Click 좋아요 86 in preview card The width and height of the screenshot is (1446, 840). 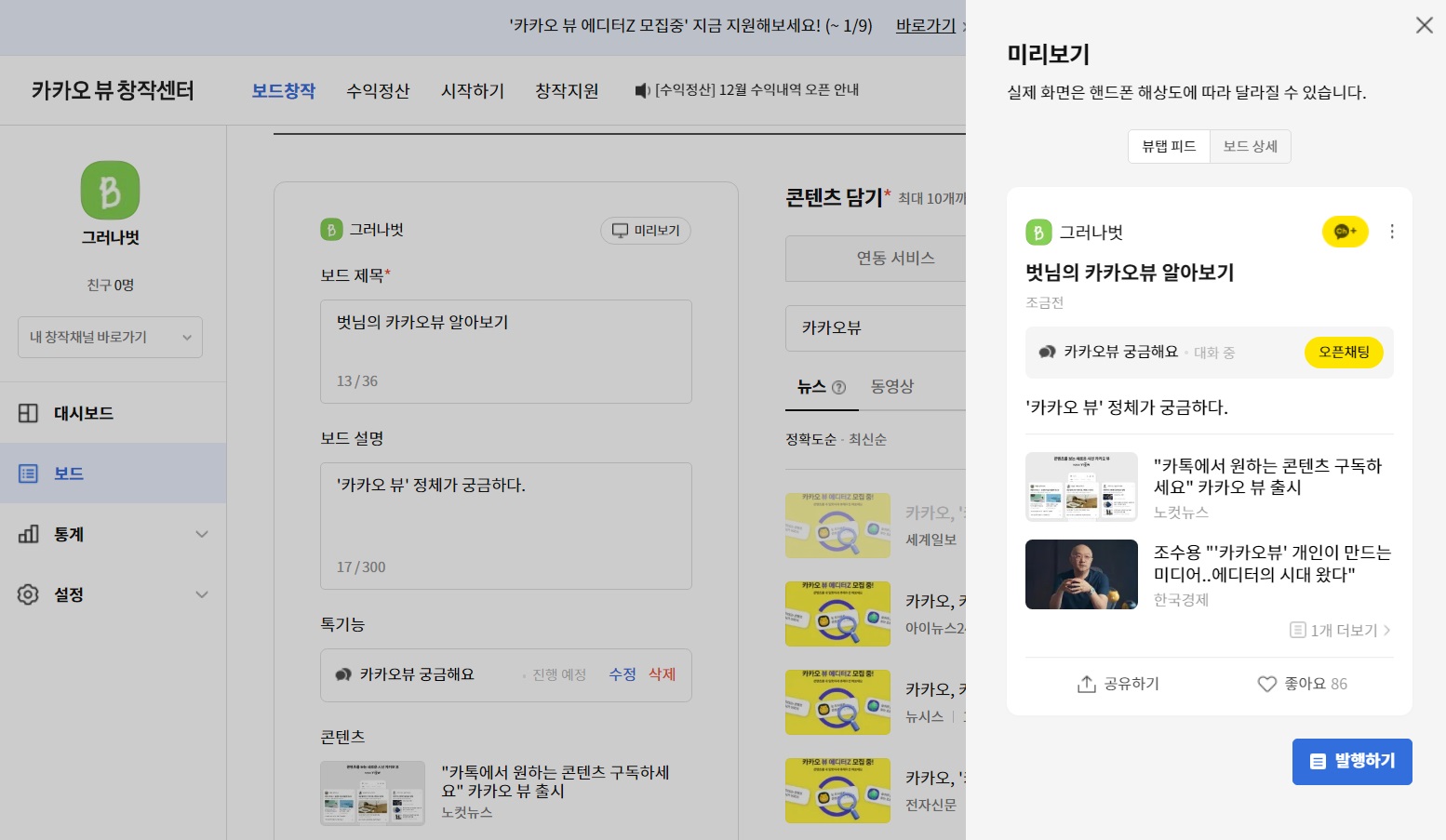1302,684
